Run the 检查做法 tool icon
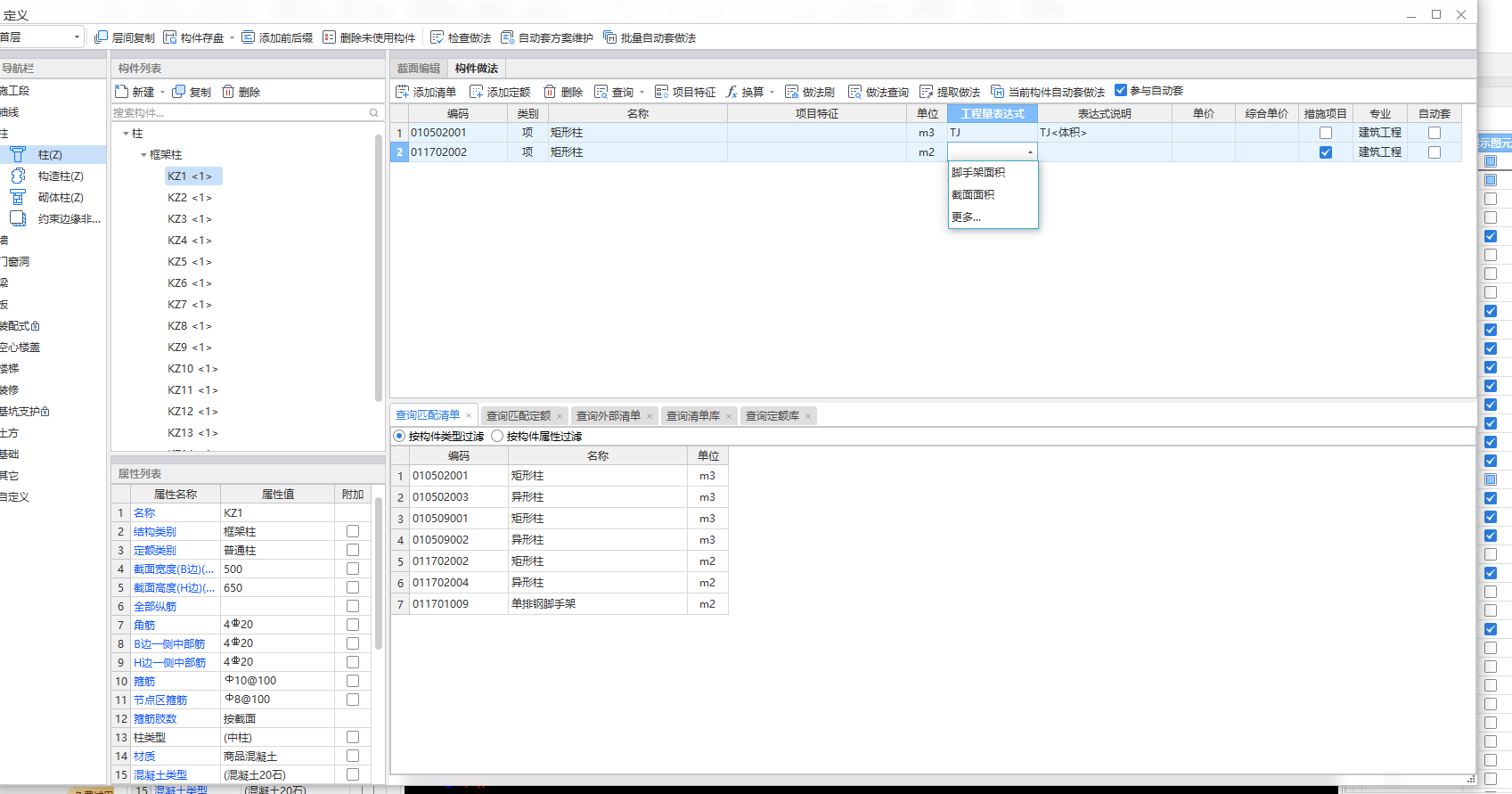Image resolution: width=1512 pixels, height=794 pixels. 437,37
